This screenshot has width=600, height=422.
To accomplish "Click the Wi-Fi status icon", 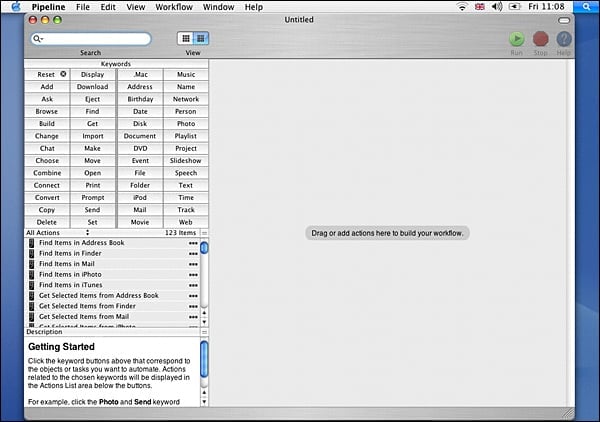I will tap(462, 7).
